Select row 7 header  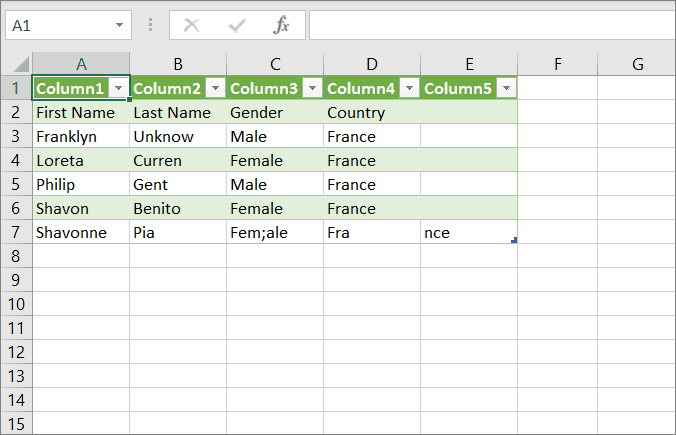[x=16, y=232]
